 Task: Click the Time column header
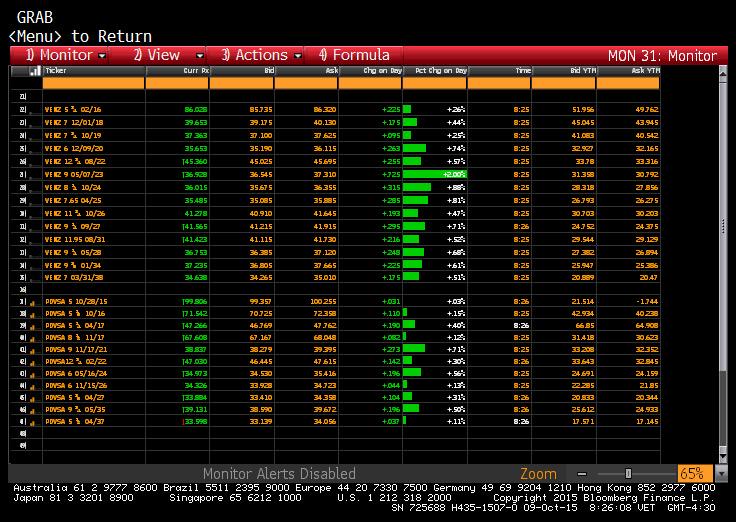coord(500,71)
